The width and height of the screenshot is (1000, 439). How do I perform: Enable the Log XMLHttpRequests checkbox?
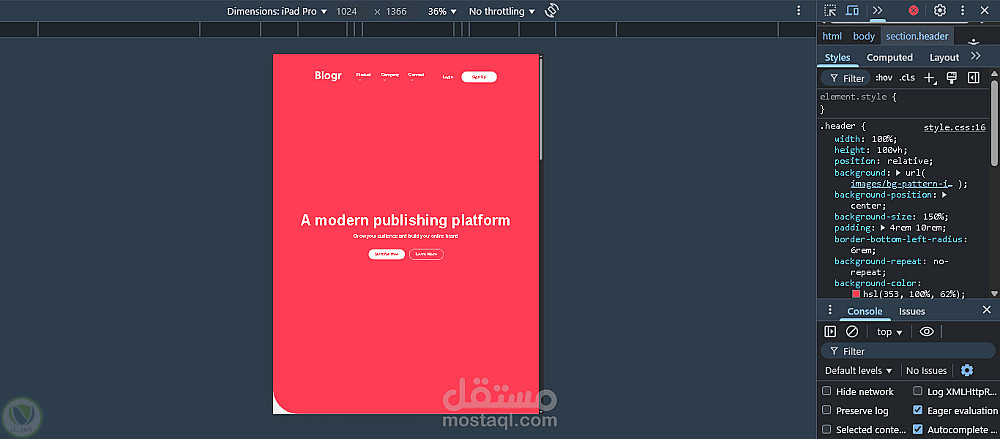pyautogui.click(x=918, y=391)
